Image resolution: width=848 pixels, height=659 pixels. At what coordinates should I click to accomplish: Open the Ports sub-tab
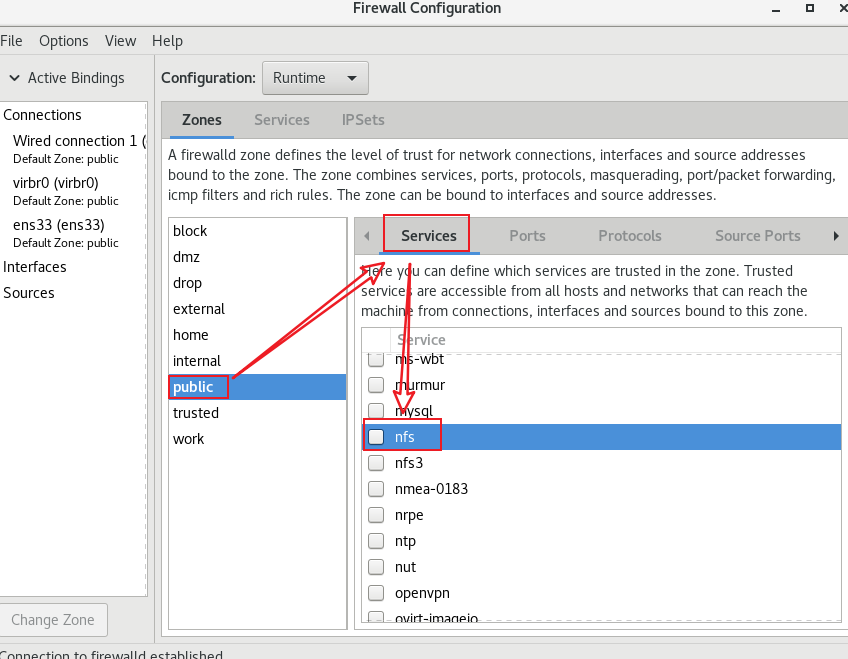click(527, 236)
